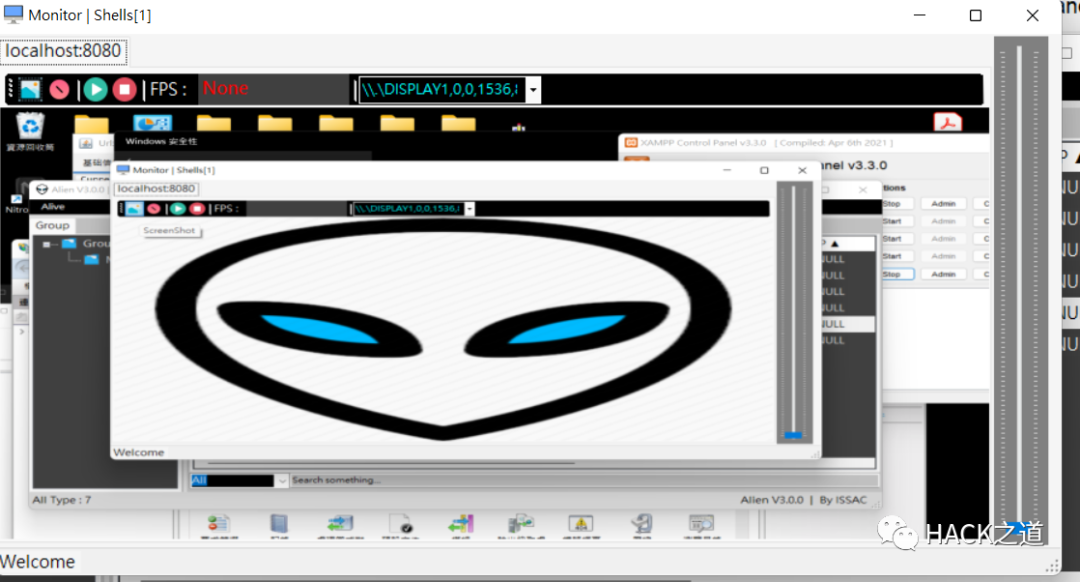Close the inner Monitor | Shells[1] window
Screen dimensions: 1080x582
coord(802,170)
